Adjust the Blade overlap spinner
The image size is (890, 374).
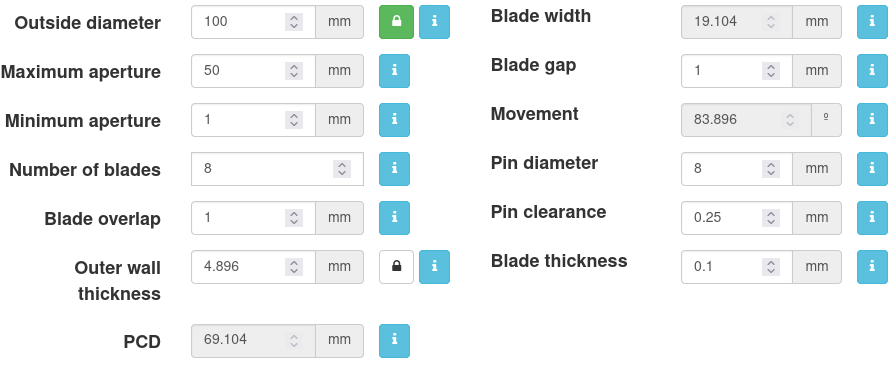(x=293, y=218)
